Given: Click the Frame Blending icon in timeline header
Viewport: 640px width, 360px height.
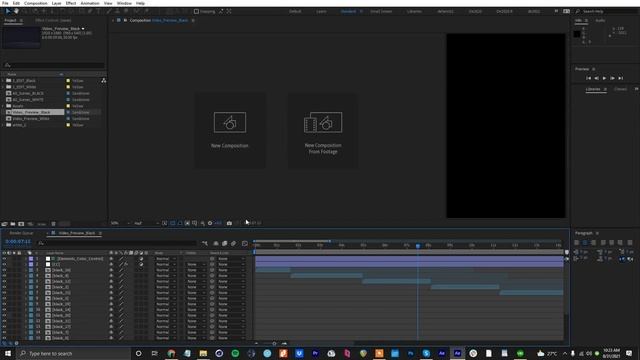Looking at the screenshot, I should [x=224, y=243].
